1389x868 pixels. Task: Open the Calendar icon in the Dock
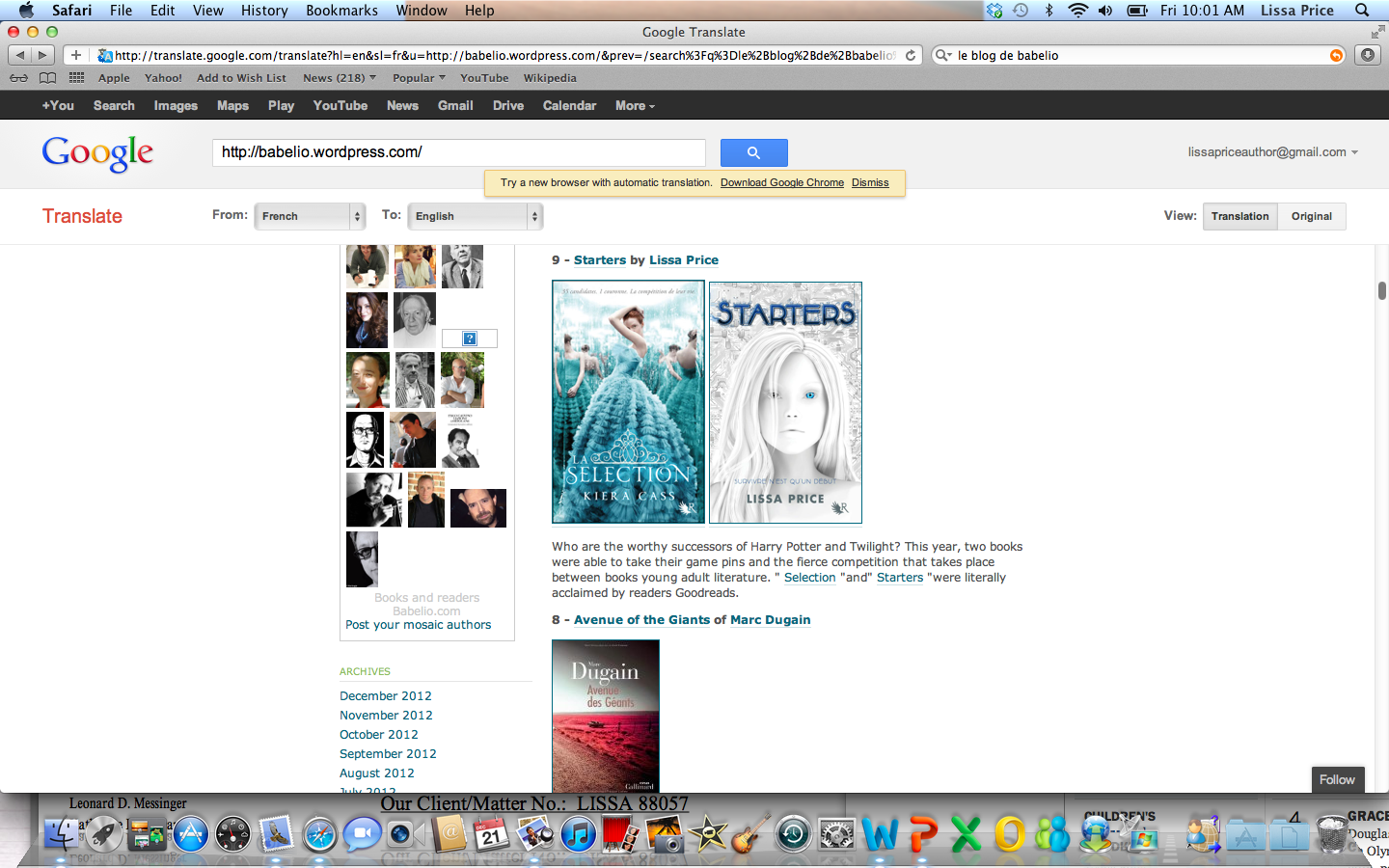point(491,833)
